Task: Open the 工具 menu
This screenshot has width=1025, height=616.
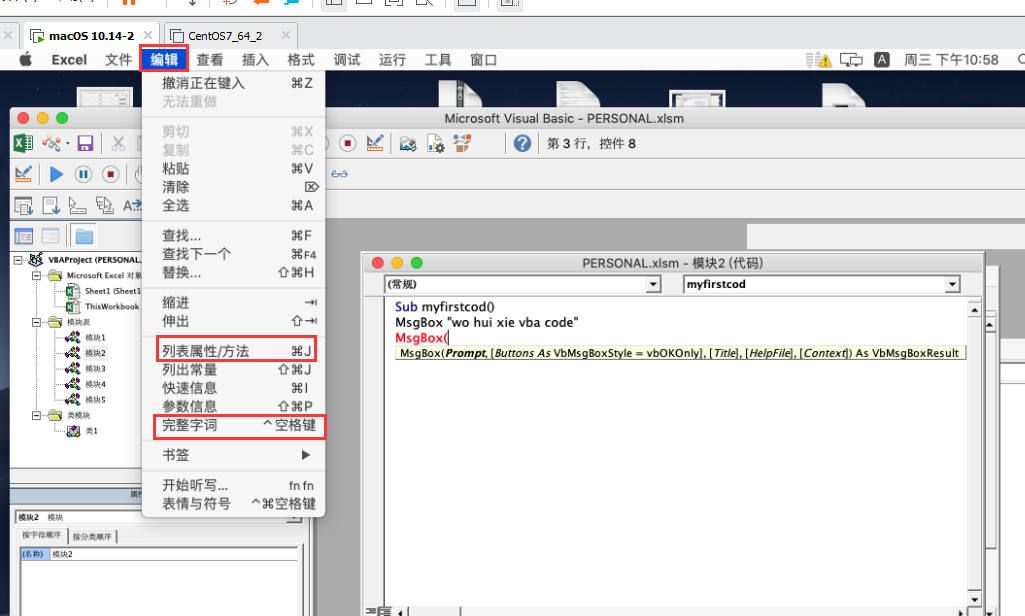Action: point(438,60)
